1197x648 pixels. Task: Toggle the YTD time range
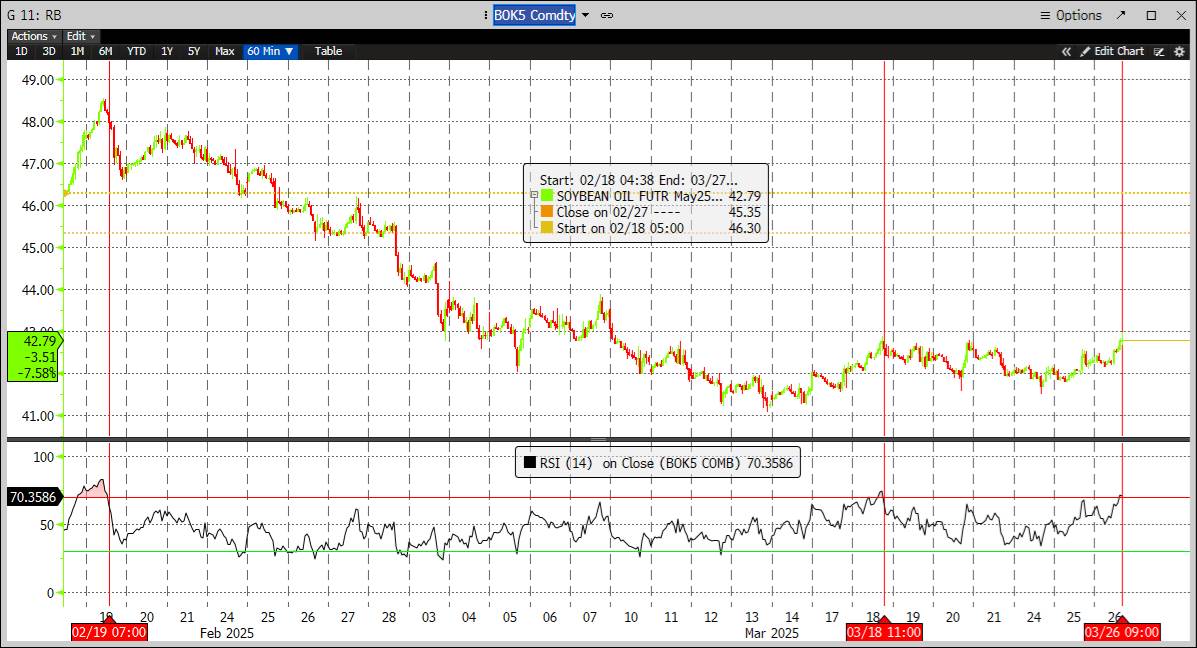tap(136, 51)
